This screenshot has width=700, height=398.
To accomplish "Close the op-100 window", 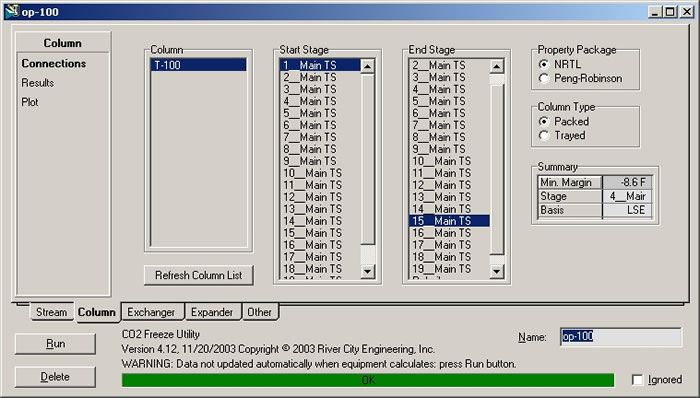I will click(x=687, y=12).
